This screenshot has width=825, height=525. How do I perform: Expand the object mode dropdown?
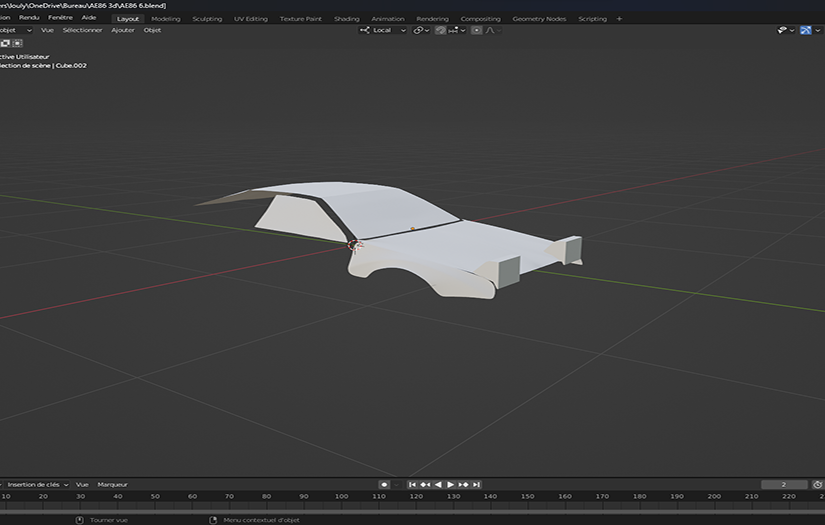click(x=16, y=30)
